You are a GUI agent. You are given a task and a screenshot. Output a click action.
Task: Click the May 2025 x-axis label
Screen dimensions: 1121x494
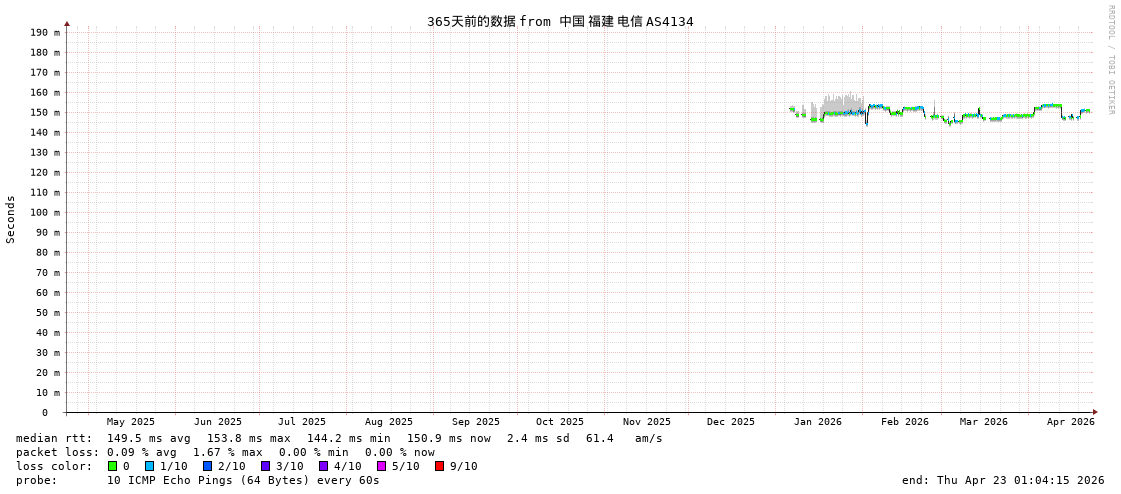click(131, 422)
